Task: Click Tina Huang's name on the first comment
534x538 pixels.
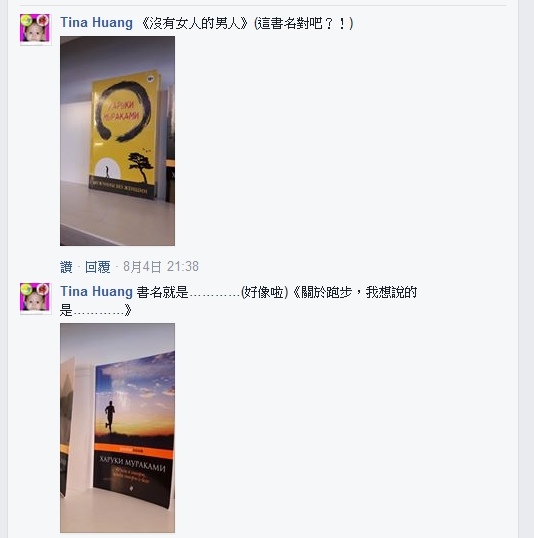Action: click(96, 23)
